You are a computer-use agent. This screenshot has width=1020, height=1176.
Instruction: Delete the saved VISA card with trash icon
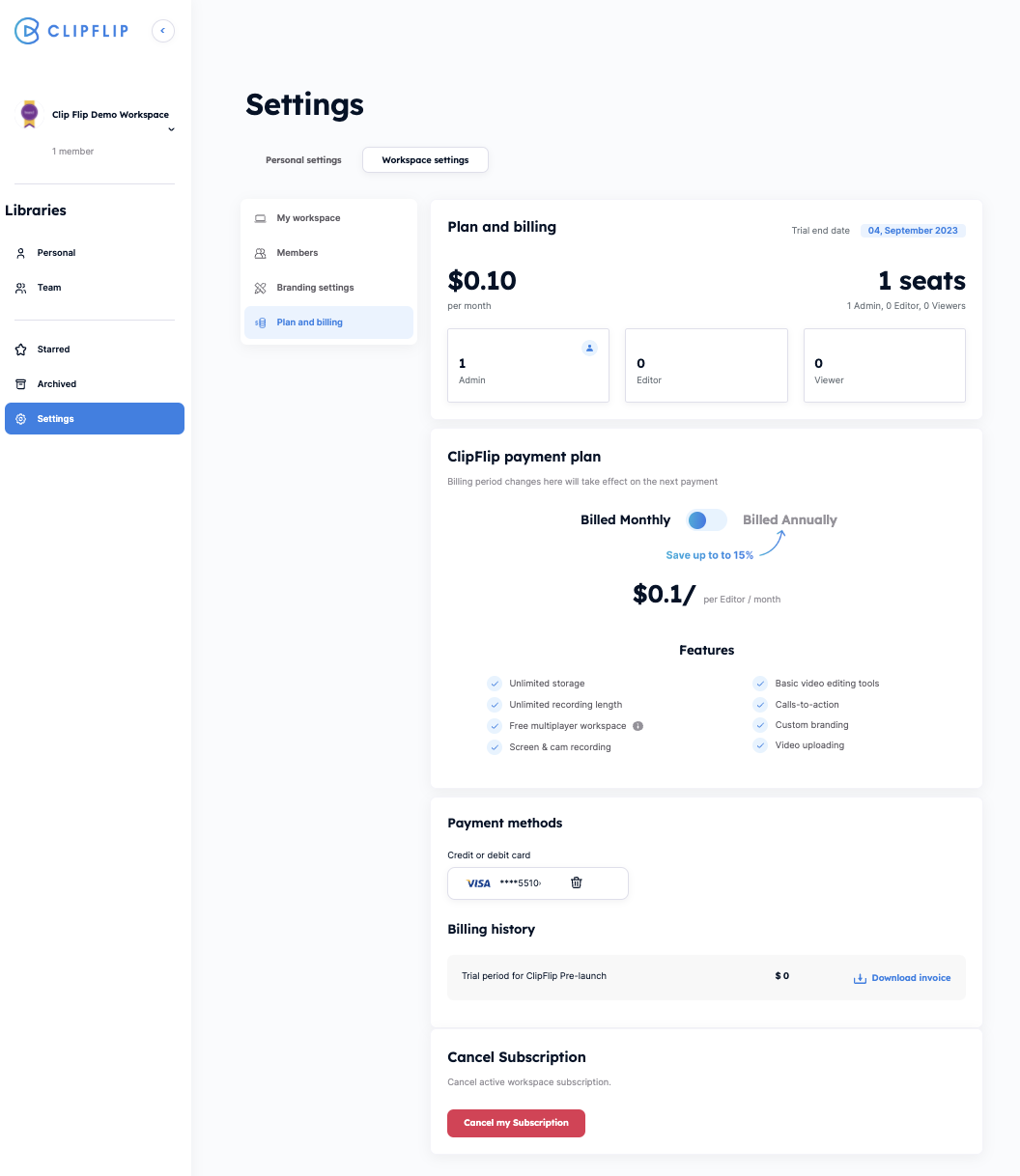[577, 882]
